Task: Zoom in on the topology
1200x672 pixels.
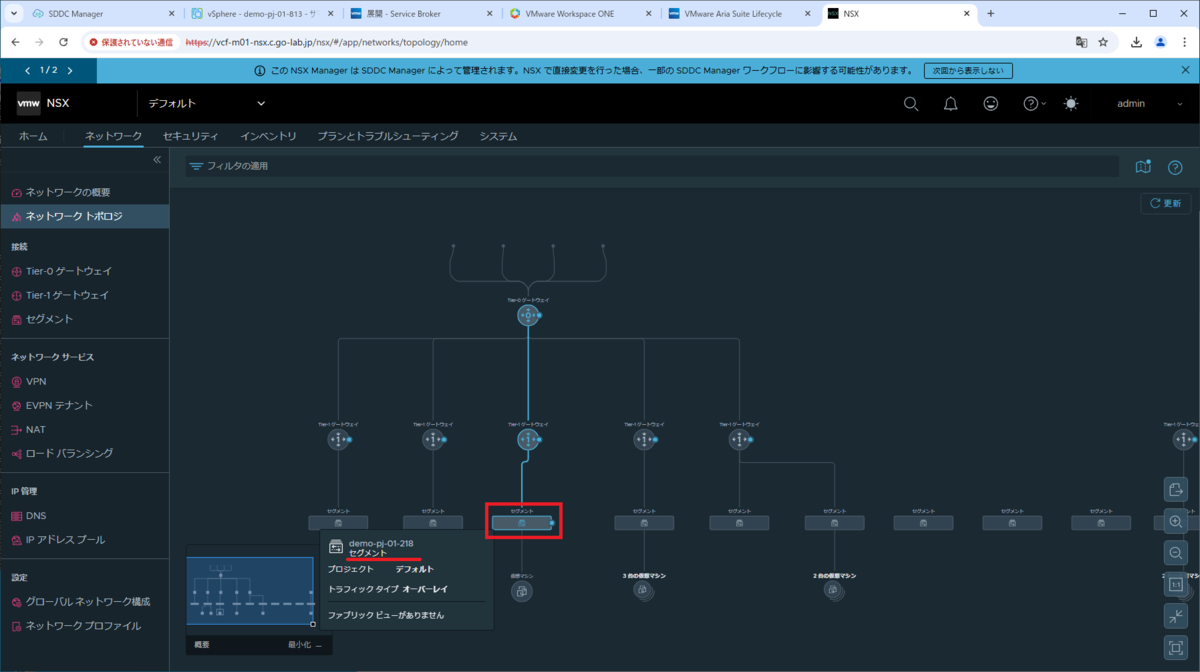Action: 1175,521
